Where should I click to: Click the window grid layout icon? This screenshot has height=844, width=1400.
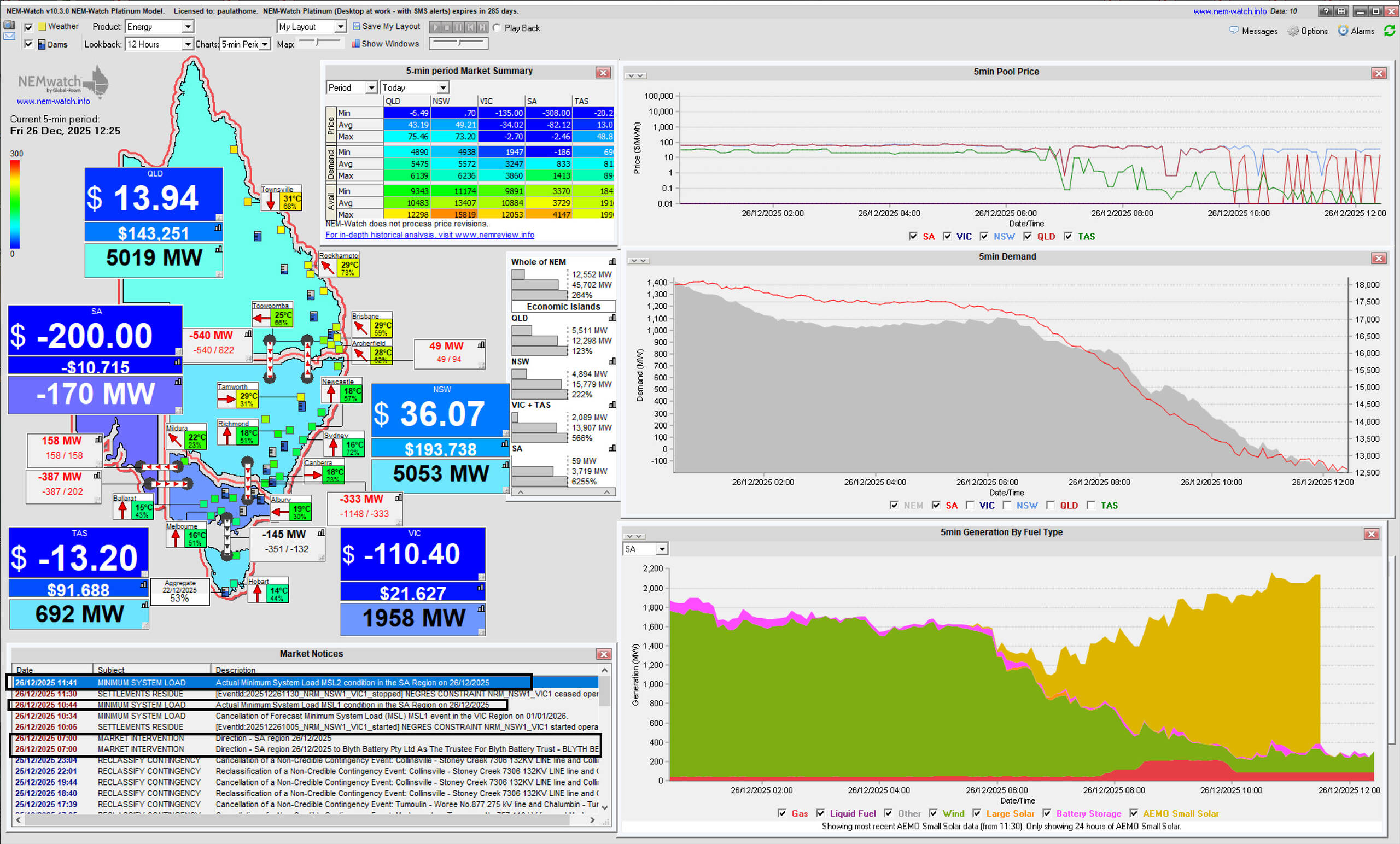point(1341,11)
